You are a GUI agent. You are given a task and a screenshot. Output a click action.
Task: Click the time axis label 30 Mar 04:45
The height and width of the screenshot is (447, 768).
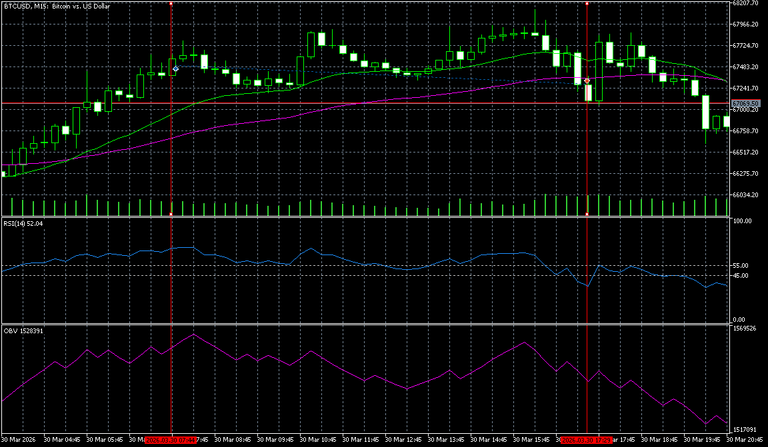point(62,440)
